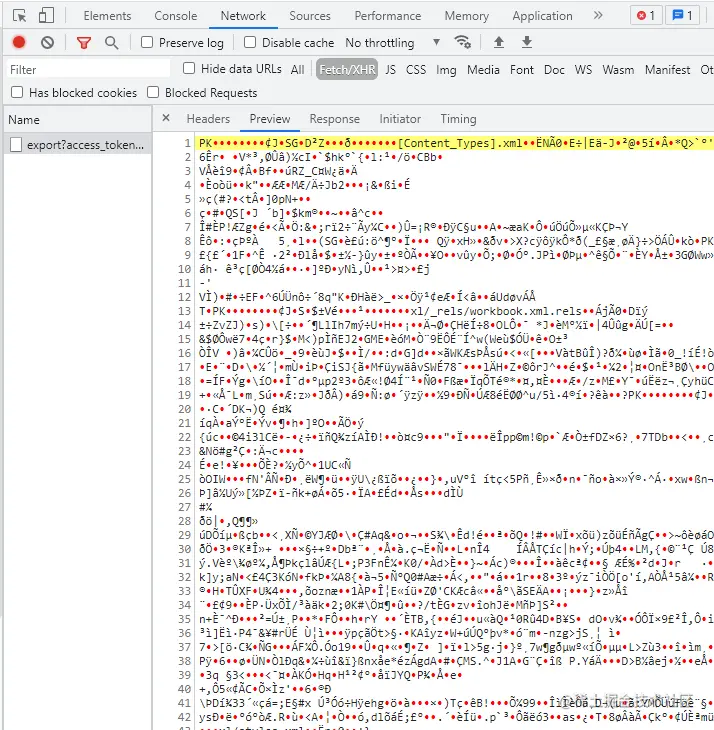The height and width of the screenshot is (730, 714).
Task: Filter requests by Media
Action: (483, 69)
